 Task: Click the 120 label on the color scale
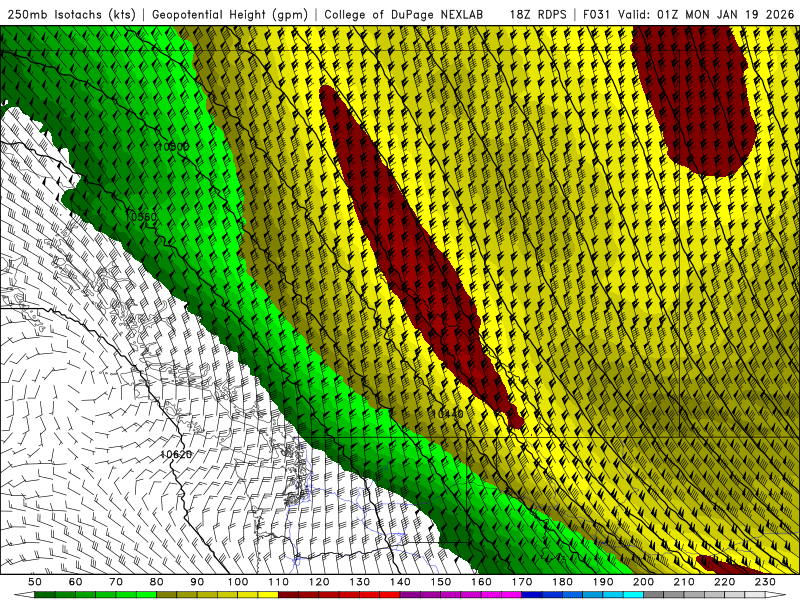click(x=319, y=582)
